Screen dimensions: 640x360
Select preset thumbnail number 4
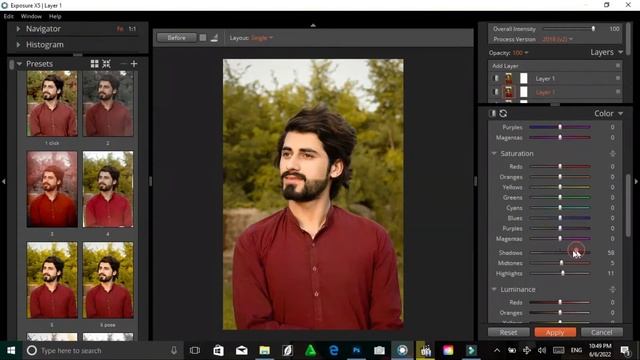tap(108, 189)
